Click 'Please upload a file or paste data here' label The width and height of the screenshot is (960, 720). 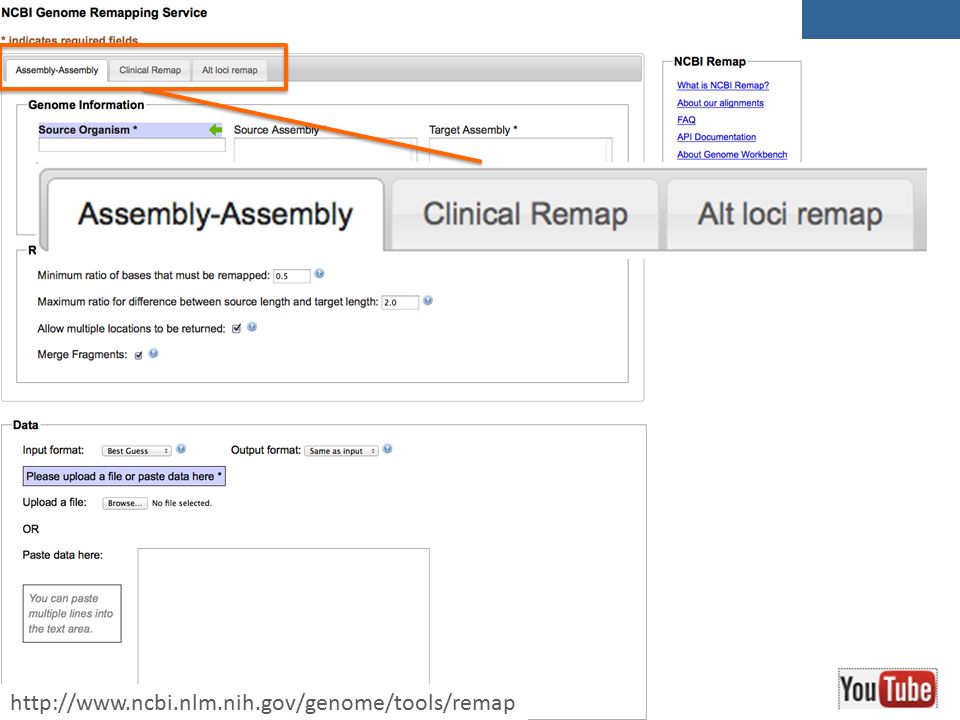tap(124, 476)
